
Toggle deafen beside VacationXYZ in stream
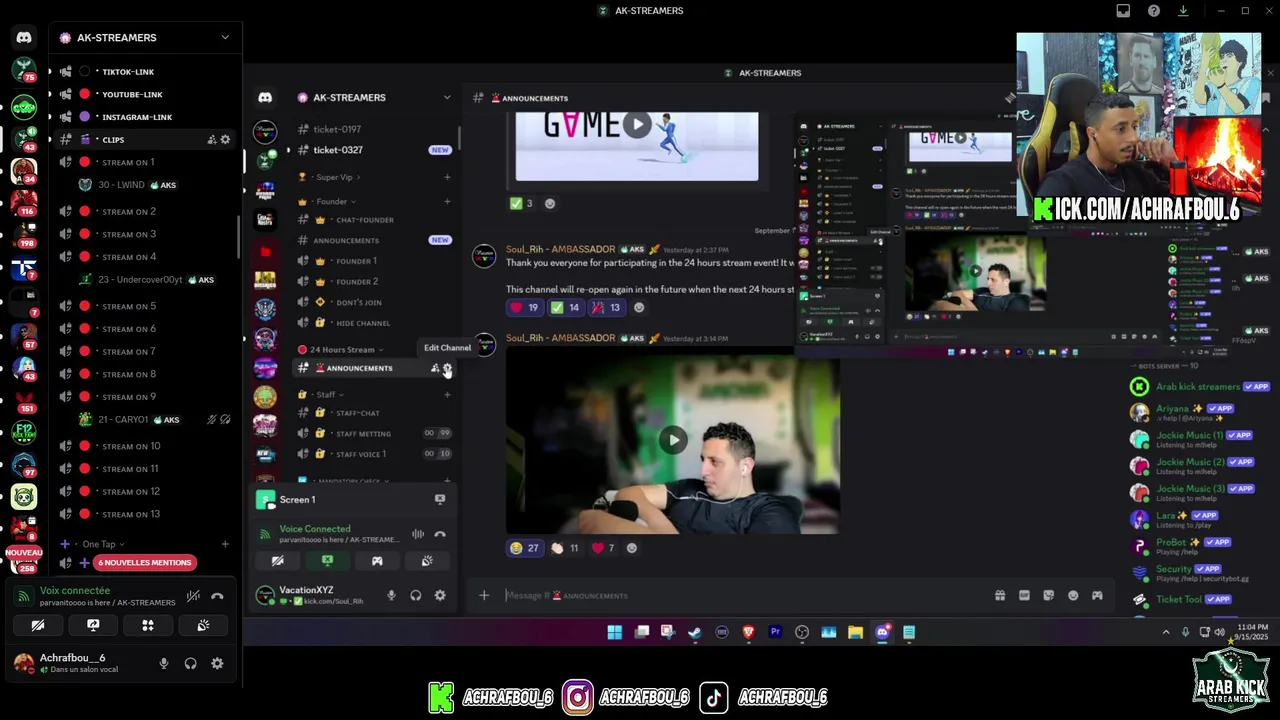pyautogui.click(x=416, y=595)
